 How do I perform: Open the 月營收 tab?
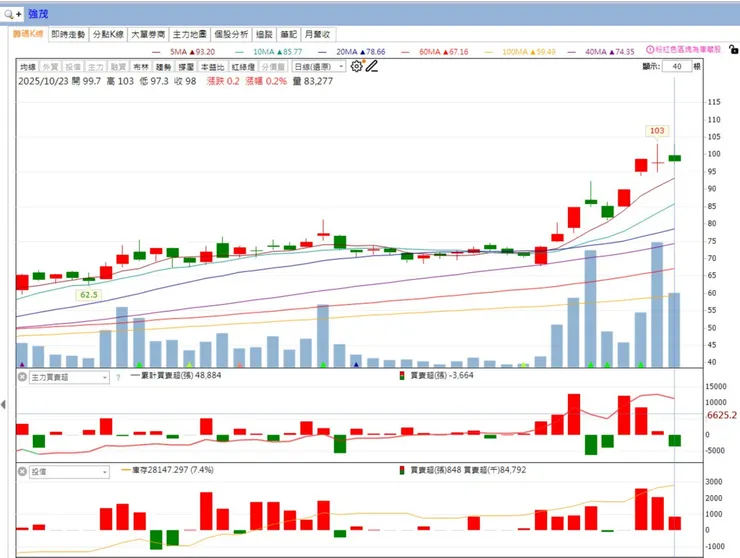coord(318,34)
